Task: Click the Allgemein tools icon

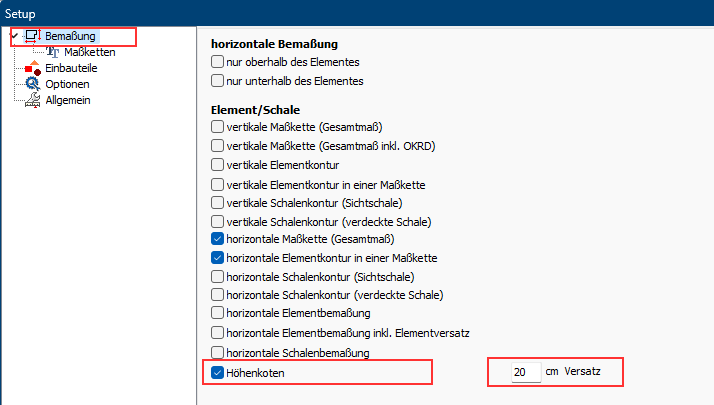Action: [x=33, y=100]
